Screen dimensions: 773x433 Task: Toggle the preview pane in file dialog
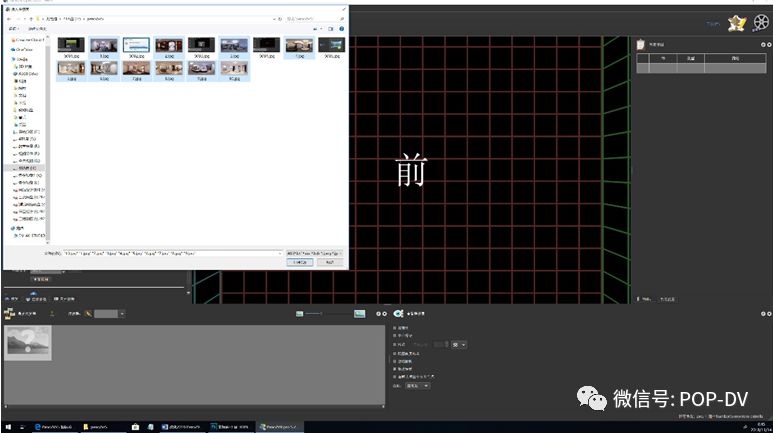(x=331, y=29)
